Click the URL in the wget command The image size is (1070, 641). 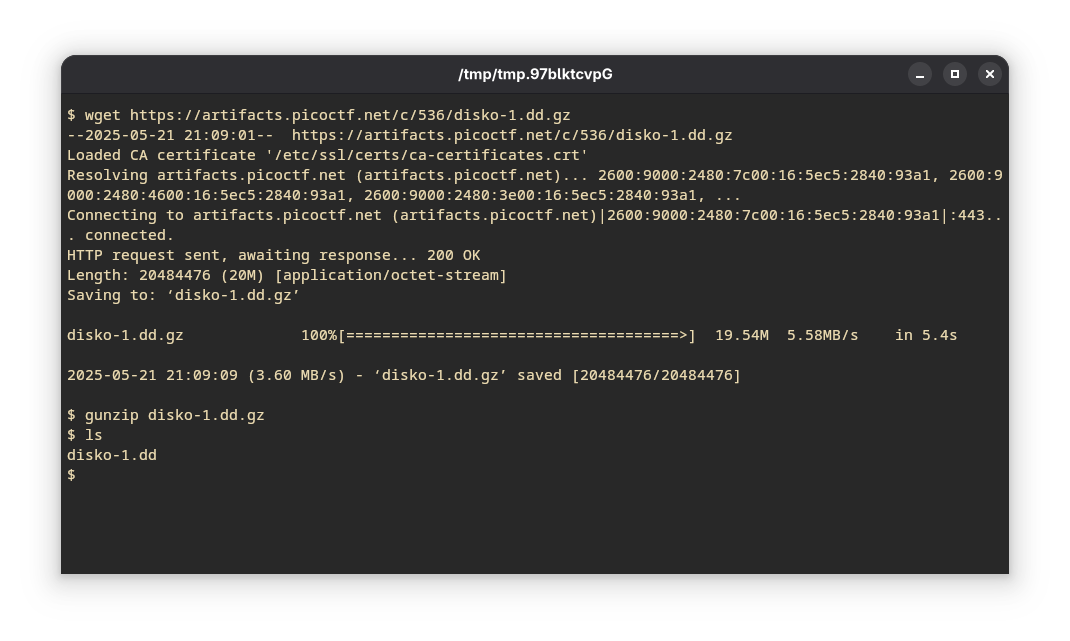pos(350,115)
